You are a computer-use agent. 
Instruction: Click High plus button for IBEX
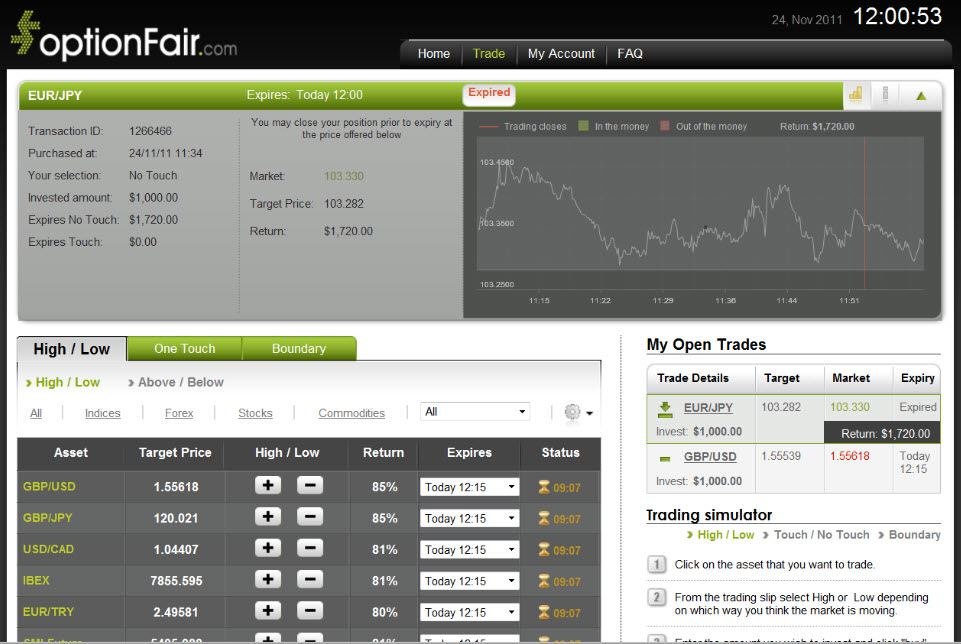[x=268, y=579]
